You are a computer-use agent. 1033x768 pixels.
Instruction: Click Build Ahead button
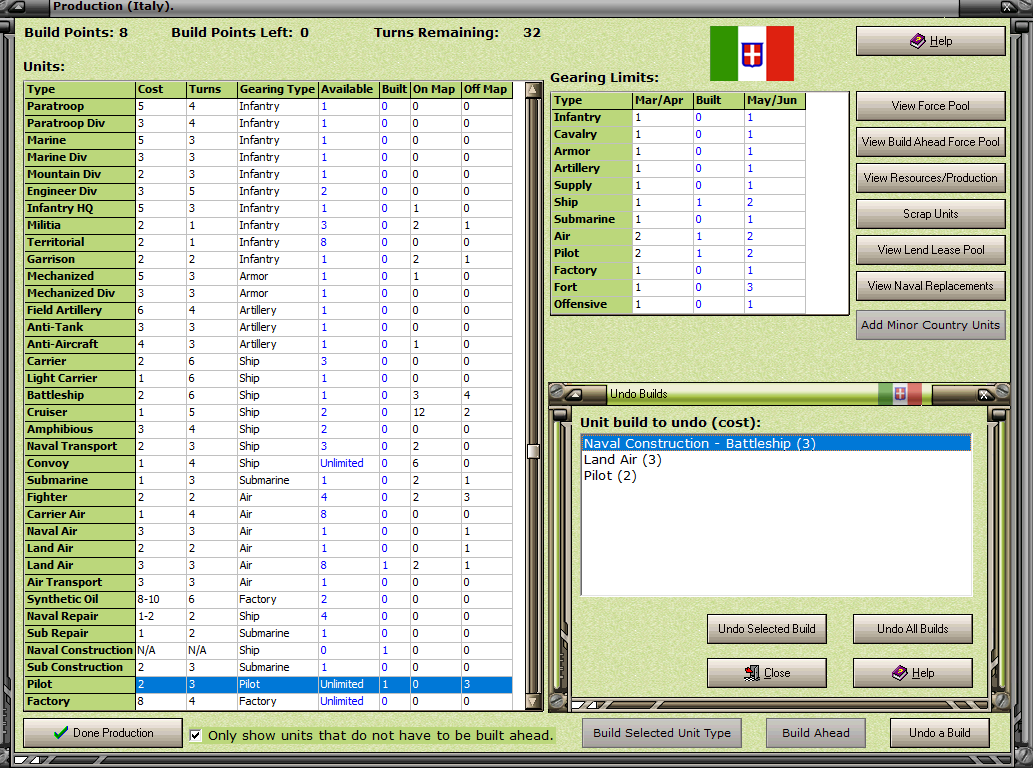point(816,732)
